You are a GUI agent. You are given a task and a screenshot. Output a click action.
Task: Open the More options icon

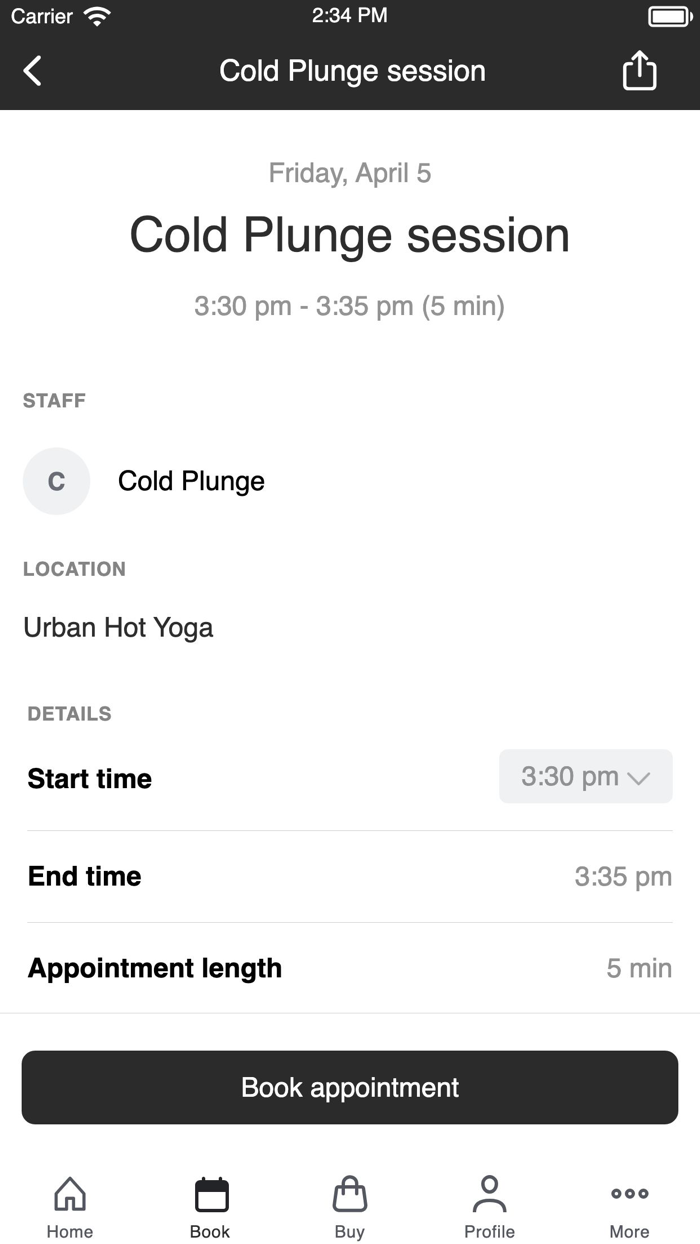629,1193
